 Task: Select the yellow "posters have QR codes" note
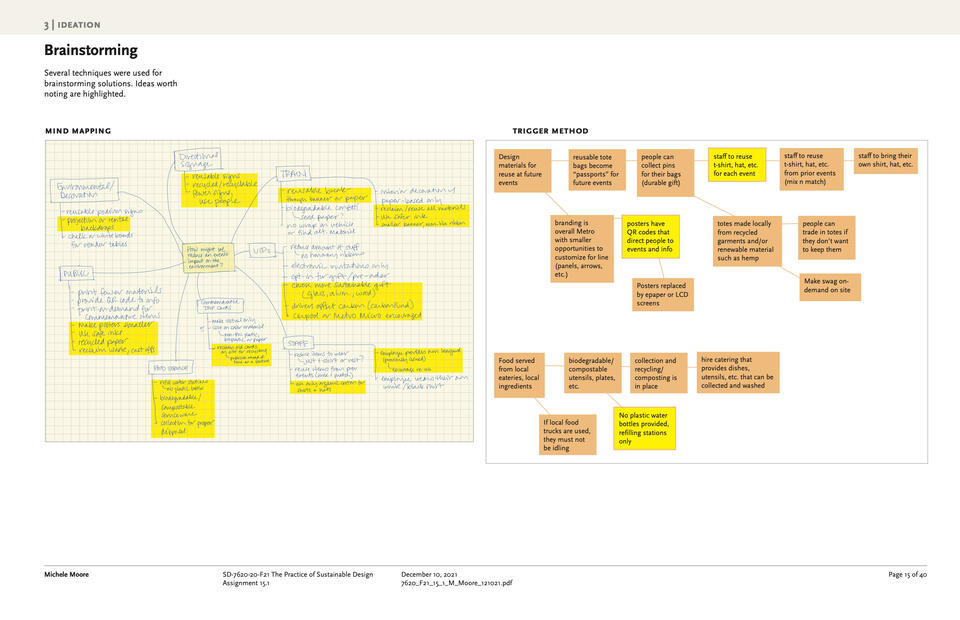[650, 236]
